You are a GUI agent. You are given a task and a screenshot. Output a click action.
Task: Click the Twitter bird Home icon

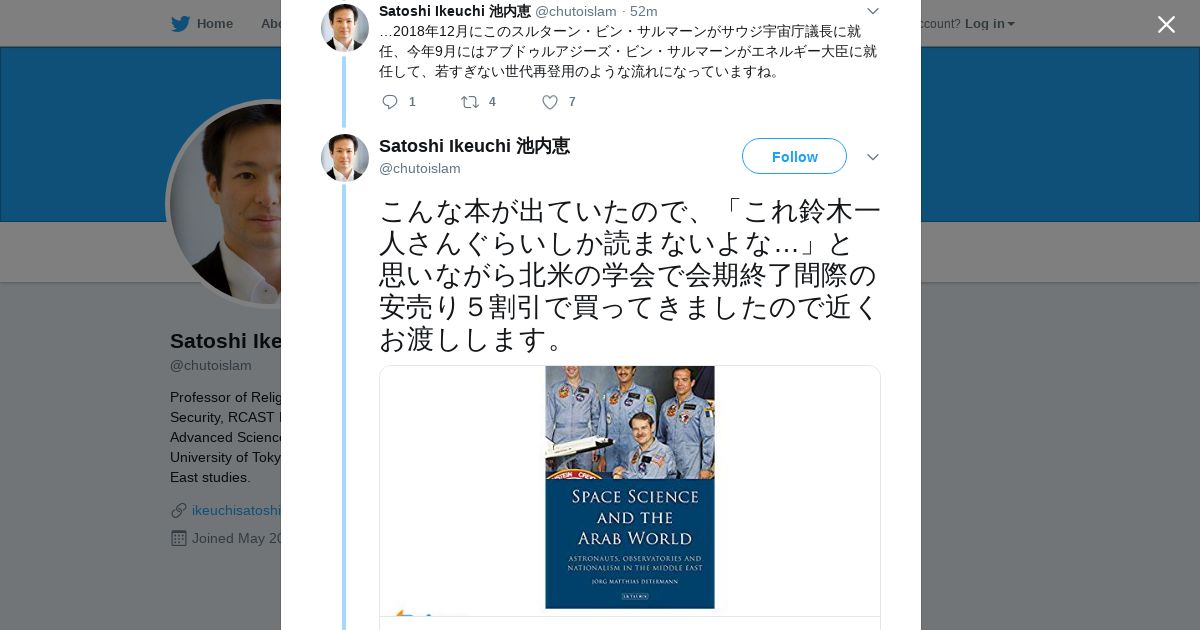(180, 24)
